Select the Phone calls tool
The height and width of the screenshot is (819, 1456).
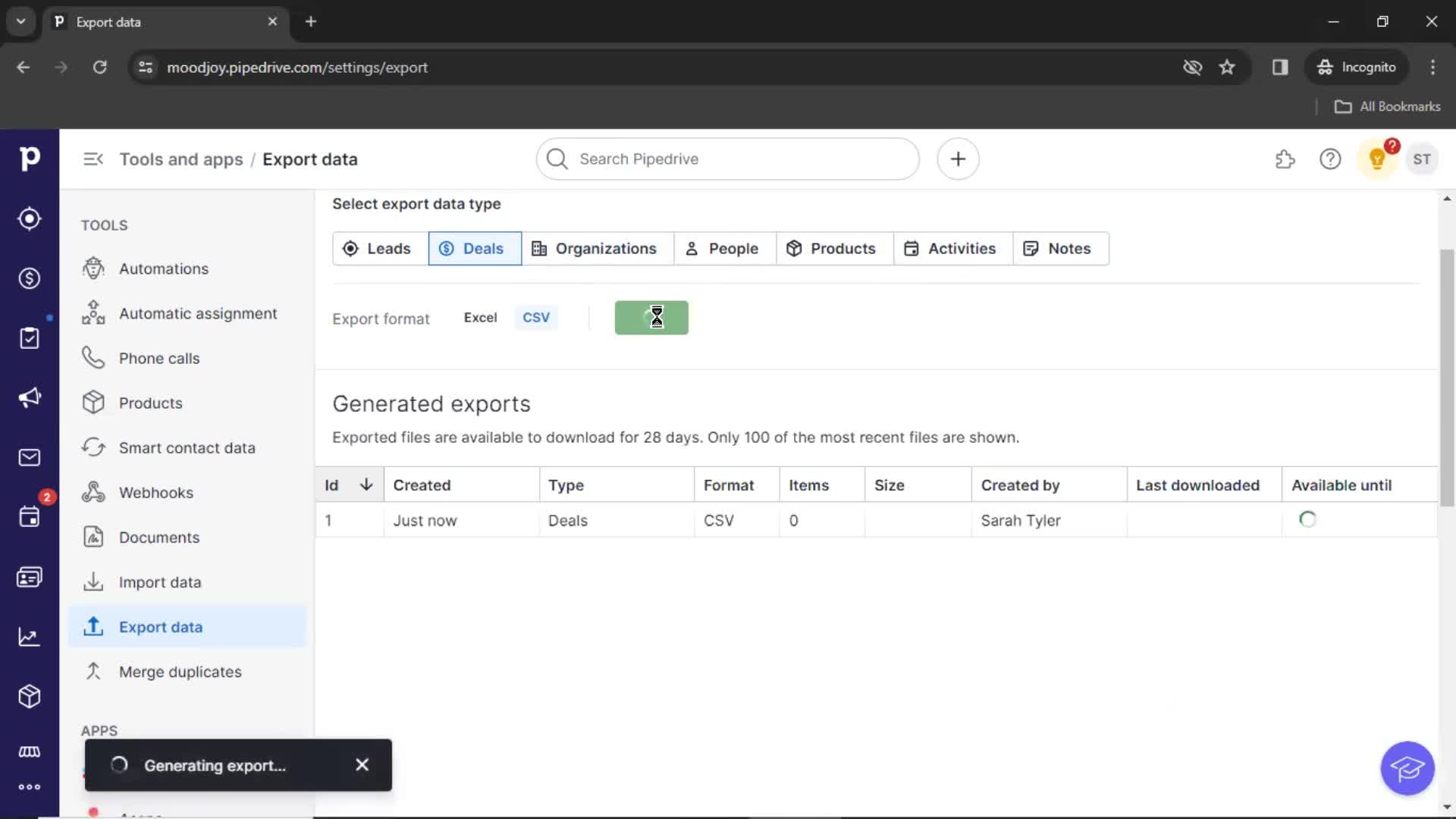click(159, 357)
